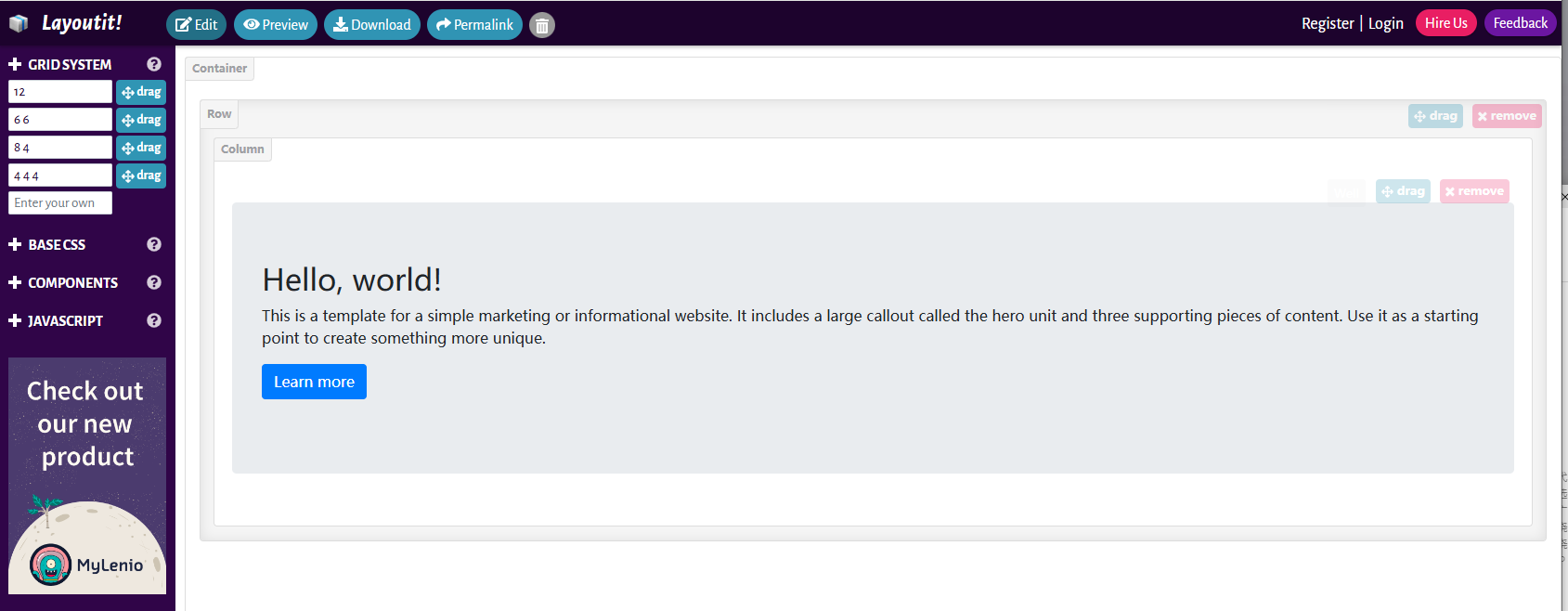The height and width of the screenshot is (611, 1568).
Task: Open the Register link
Action: coord(1328,23)
